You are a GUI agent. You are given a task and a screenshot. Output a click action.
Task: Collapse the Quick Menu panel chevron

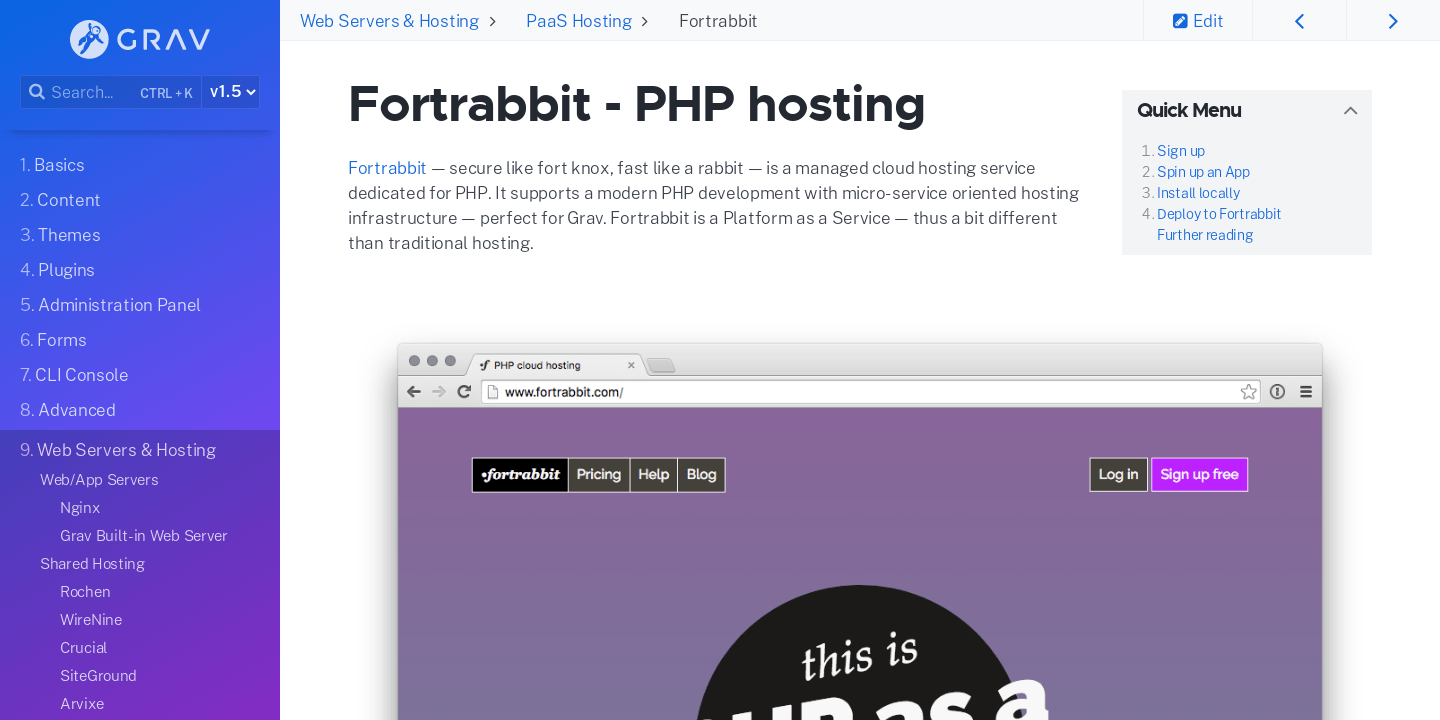click(x=1350, y=110)
